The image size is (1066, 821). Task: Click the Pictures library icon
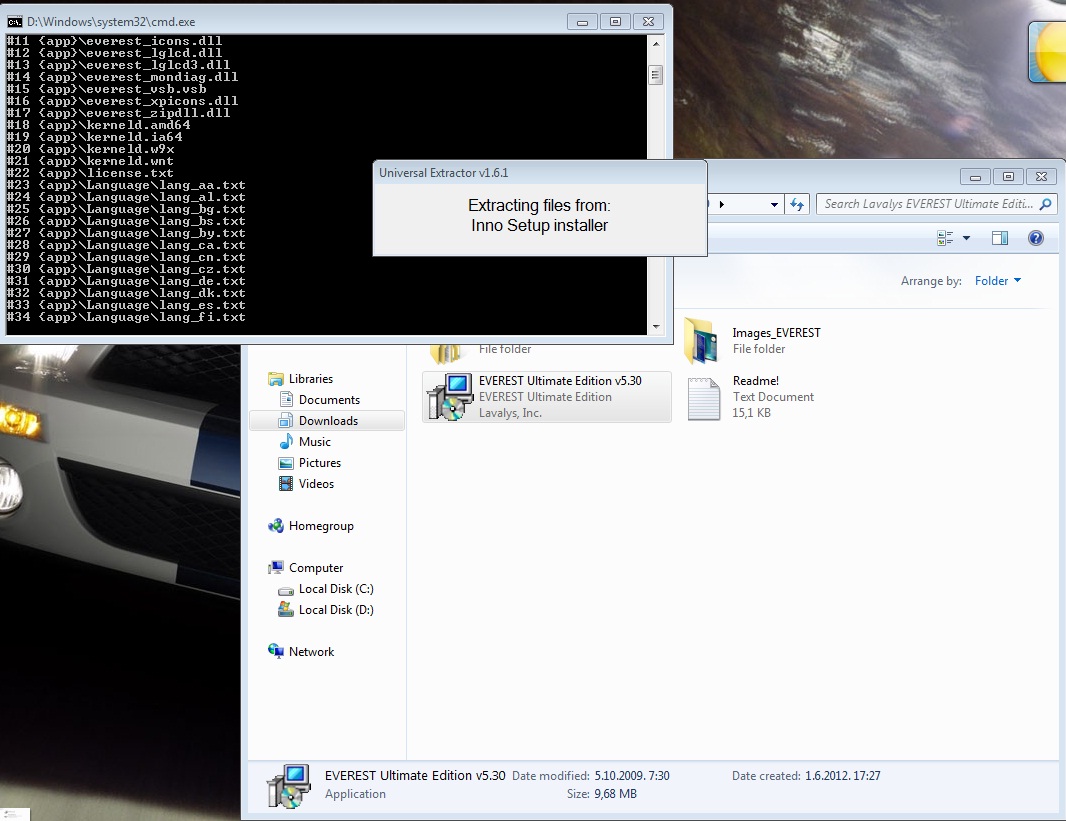[286, 464]
